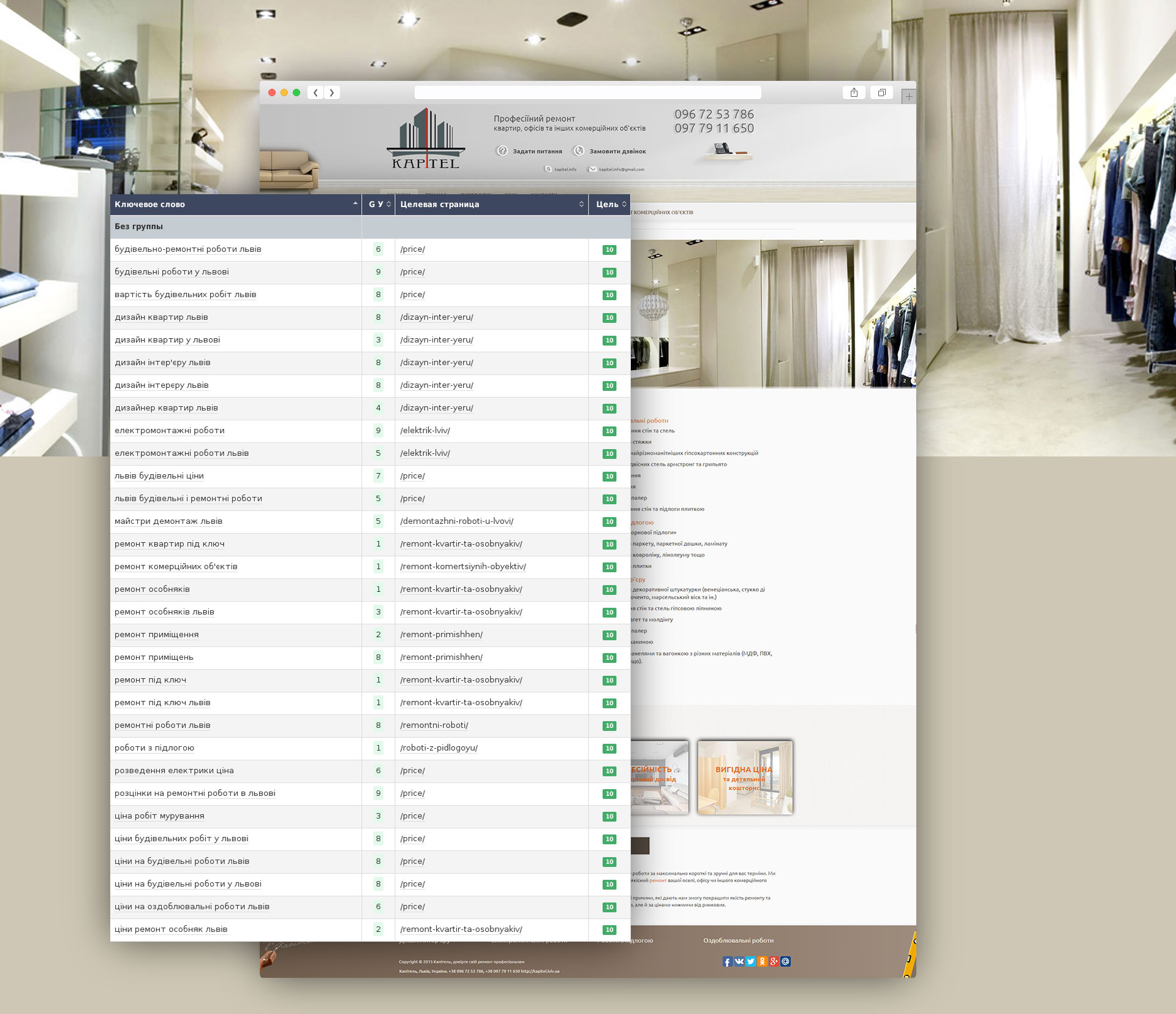Click the Google Plus icon
Screen dimensions: 1176x1014
coord(774,962)
